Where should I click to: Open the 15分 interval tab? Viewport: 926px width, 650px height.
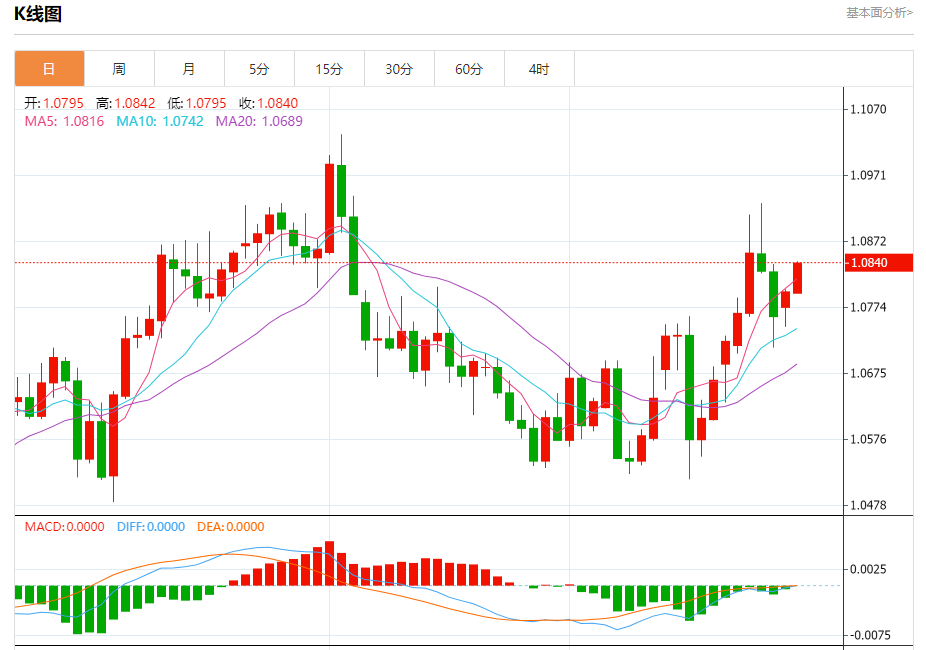329,69
